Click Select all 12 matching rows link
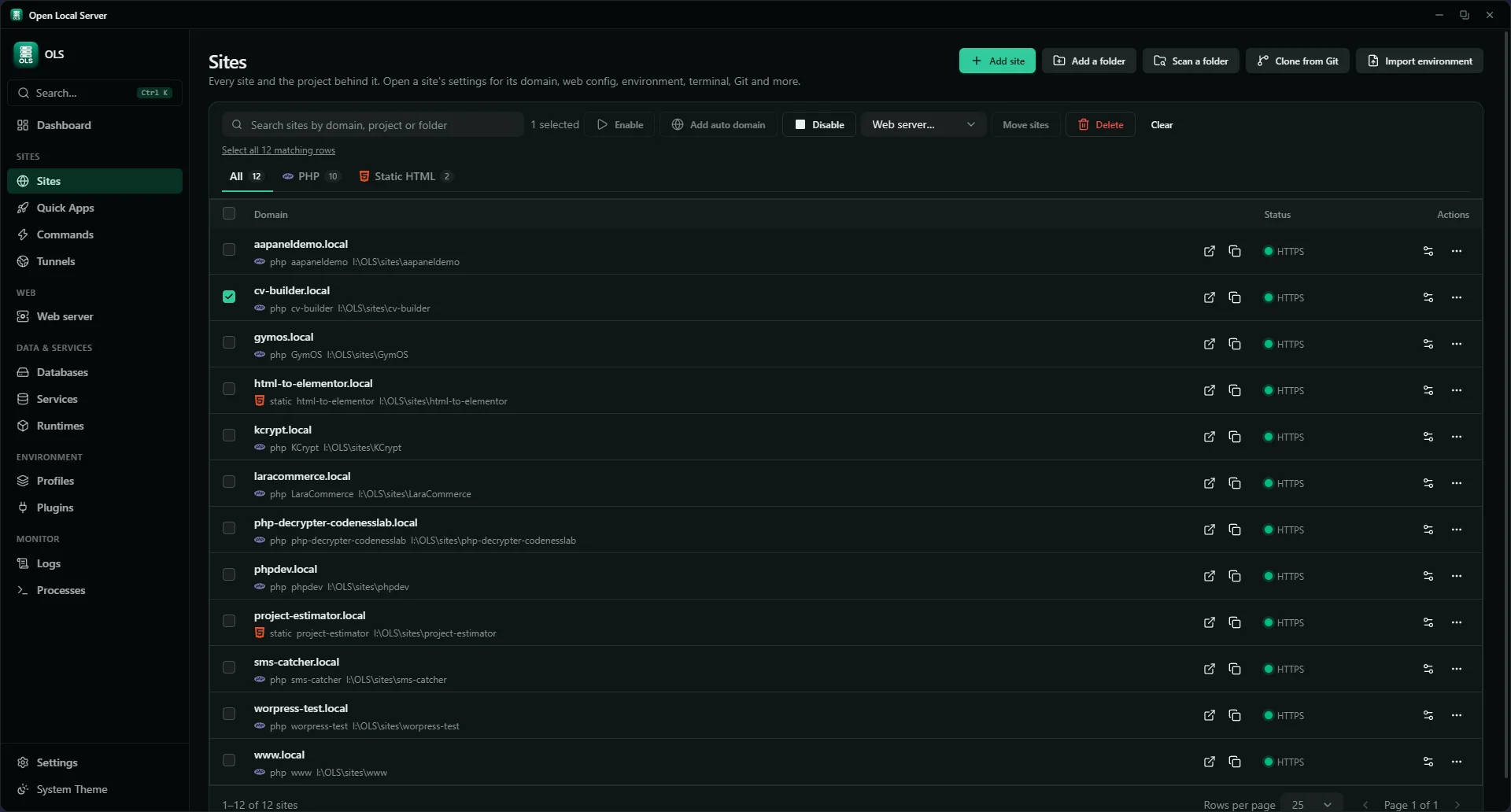 279,150
